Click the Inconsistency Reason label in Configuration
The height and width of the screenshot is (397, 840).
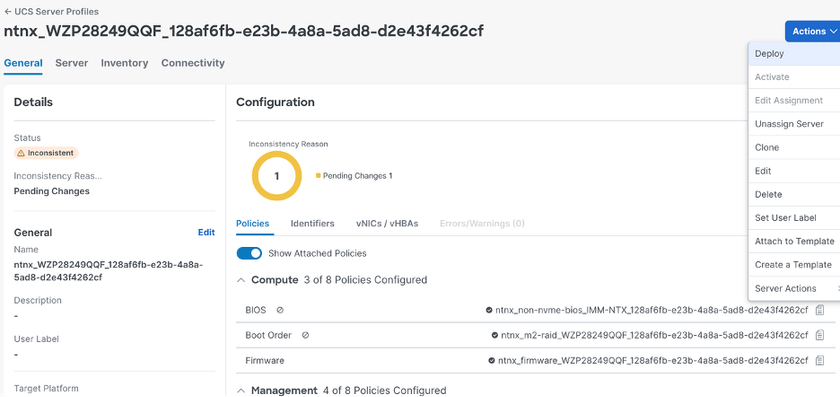click(288, 144)
